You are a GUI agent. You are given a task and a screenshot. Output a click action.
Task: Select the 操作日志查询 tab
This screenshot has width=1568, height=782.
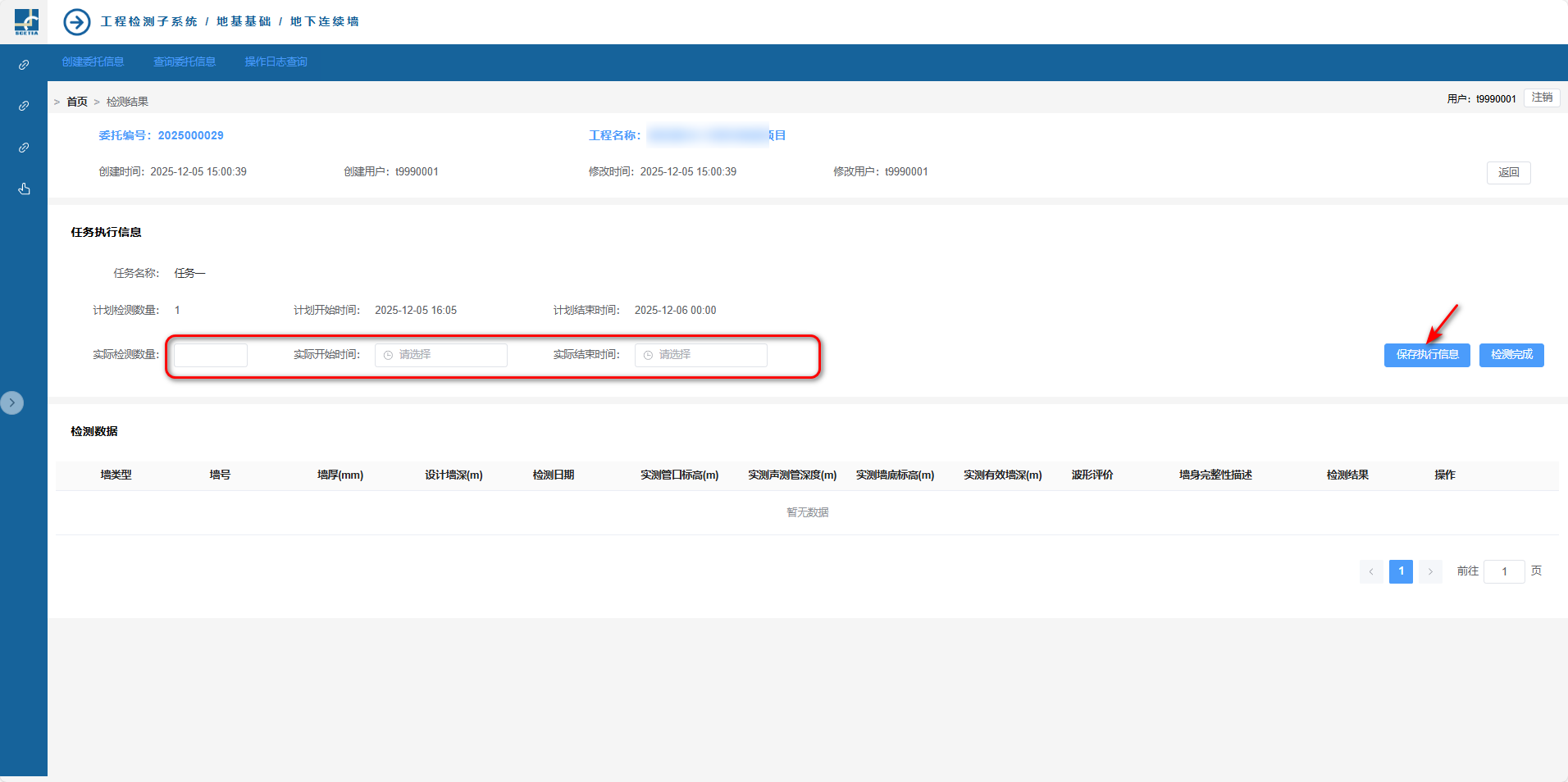[276, 62]
